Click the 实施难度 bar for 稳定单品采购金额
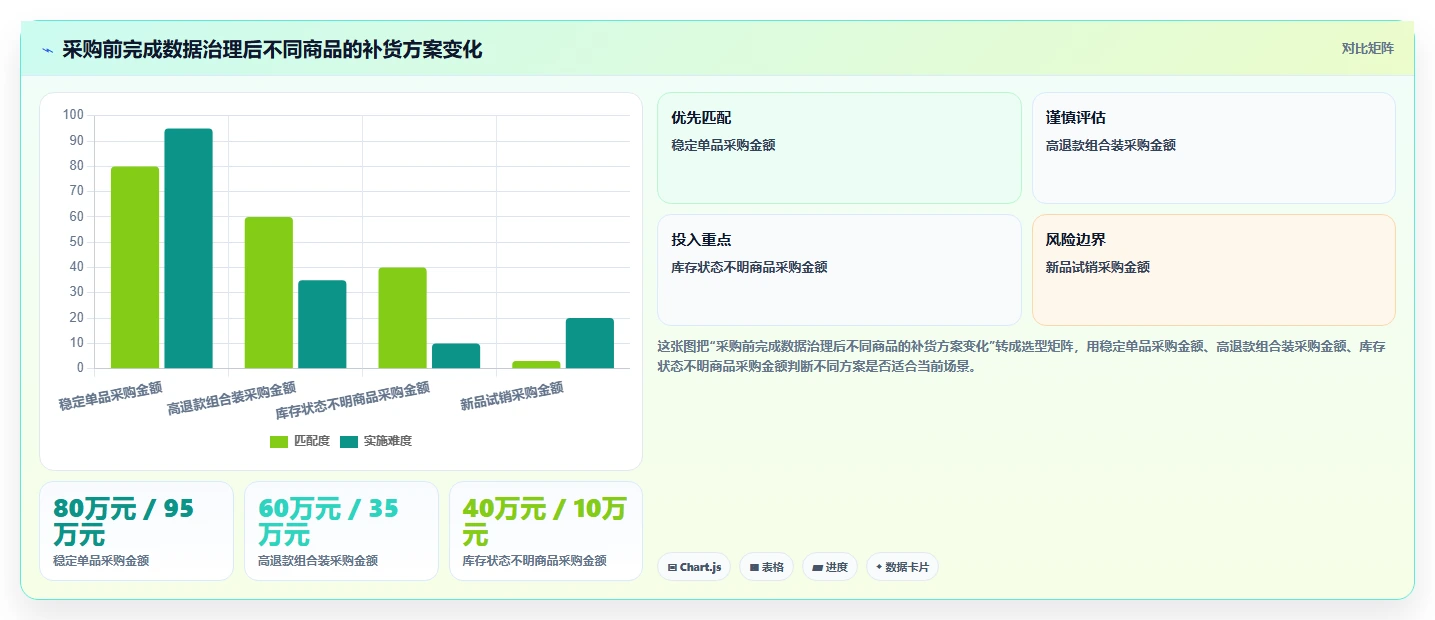 (189, 248)
